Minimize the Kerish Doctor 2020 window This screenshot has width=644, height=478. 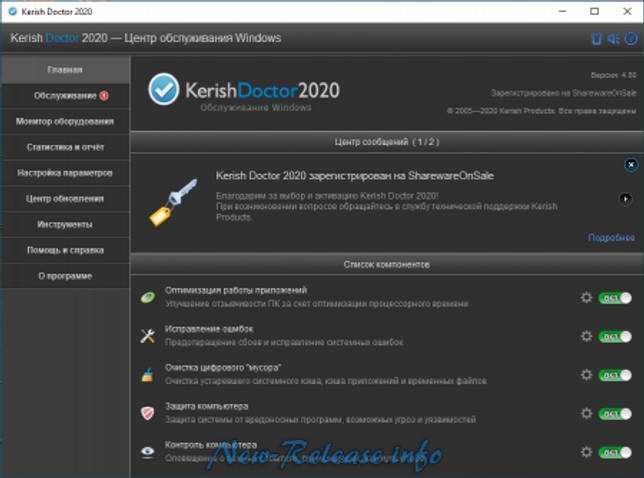coord(563,11)
